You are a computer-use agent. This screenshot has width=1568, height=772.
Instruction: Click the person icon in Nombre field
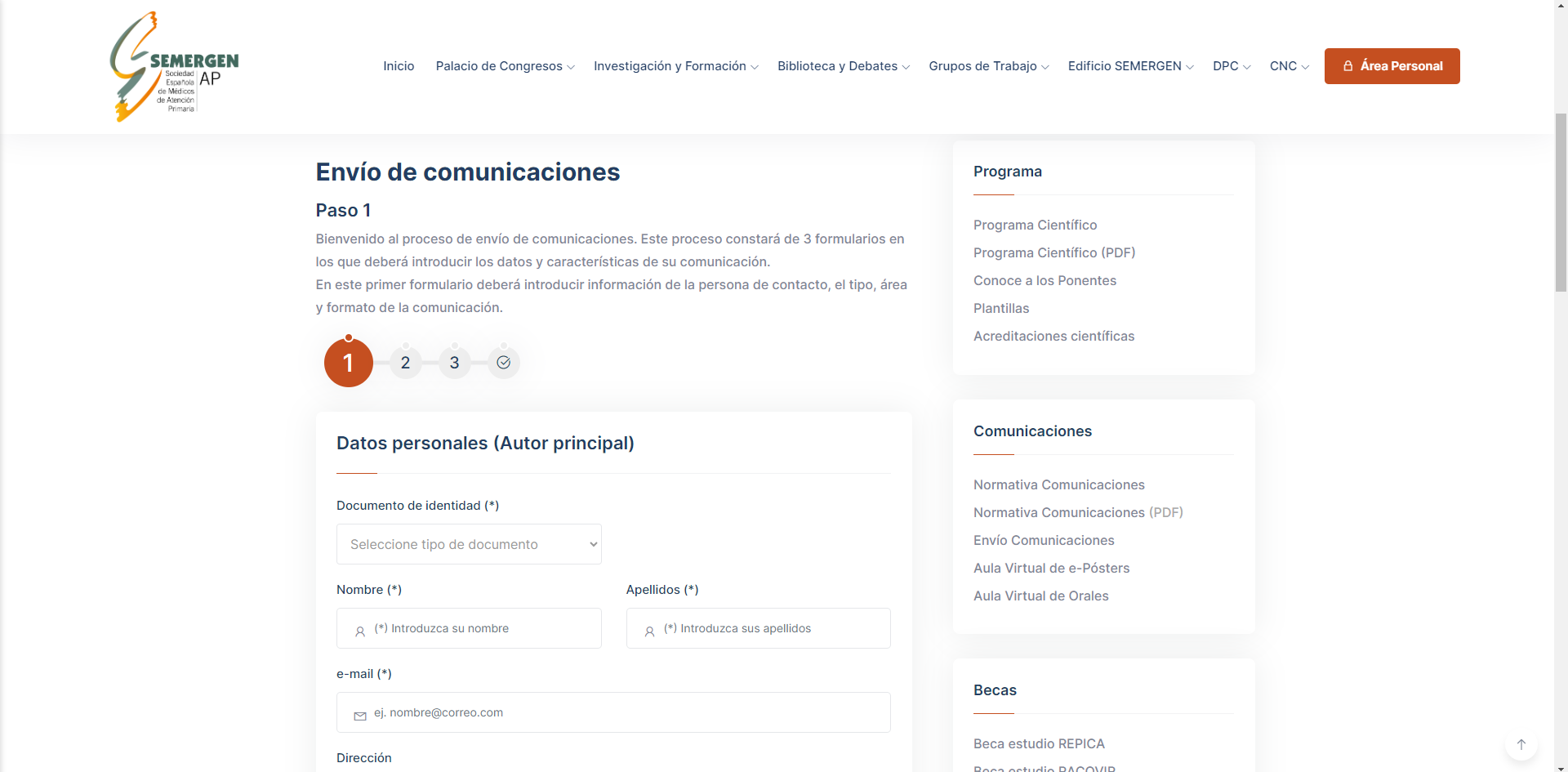pos(360,631)
